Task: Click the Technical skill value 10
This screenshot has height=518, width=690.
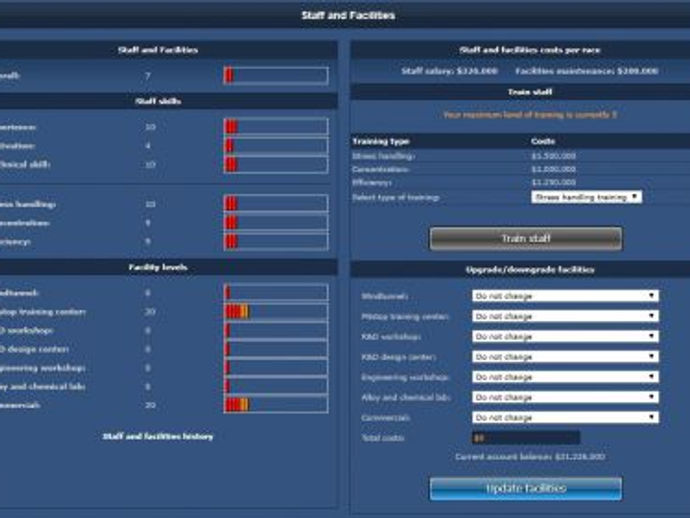Action: coord(150,165)
